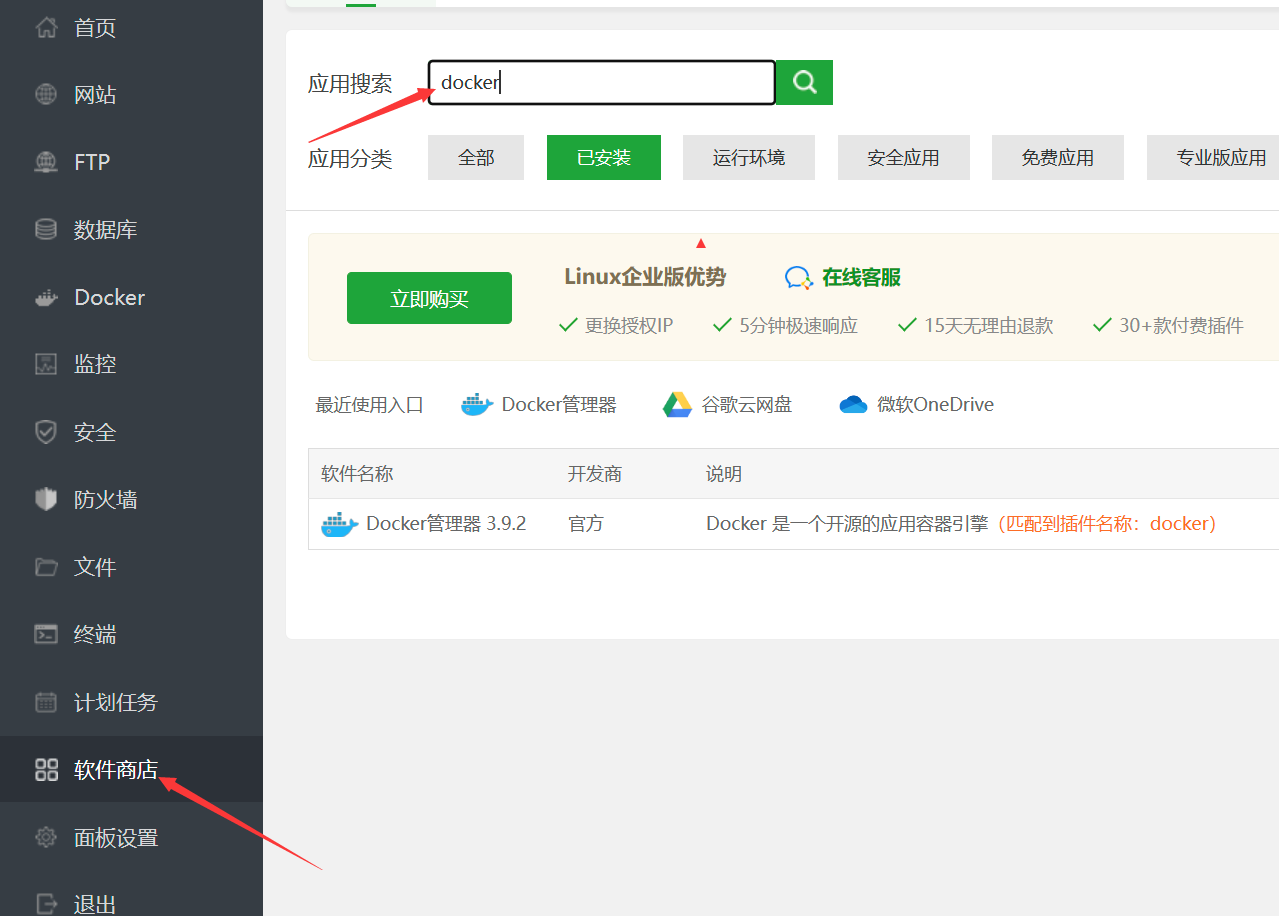Switch to 运行环境 category

point(749,158)
